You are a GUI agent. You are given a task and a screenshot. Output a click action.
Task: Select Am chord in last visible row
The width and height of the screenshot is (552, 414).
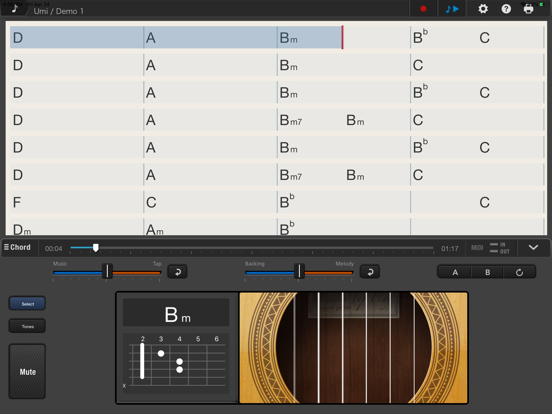[x=155, y=230]
